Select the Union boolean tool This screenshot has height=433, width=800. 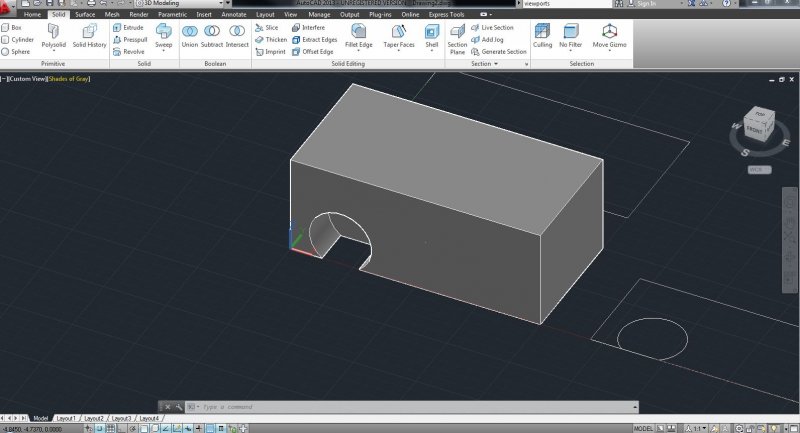[x=189, y=36]
